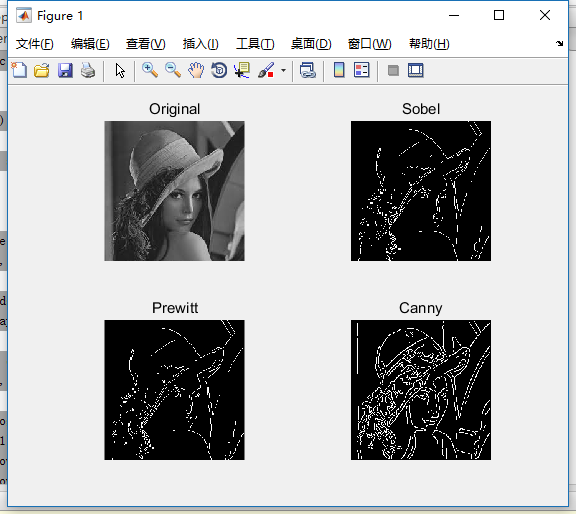Print the figure via printer icon

click(88, 70)
